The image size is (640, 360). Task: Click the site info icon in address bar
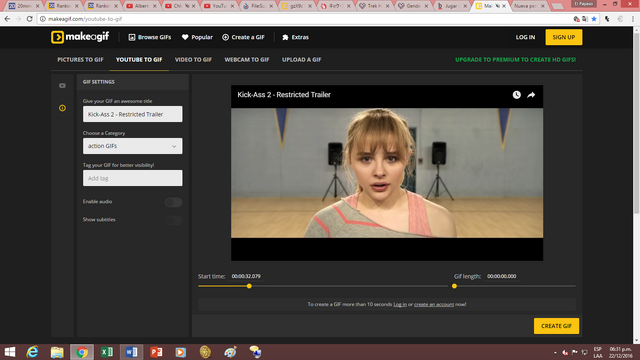[x=42, y=19]
